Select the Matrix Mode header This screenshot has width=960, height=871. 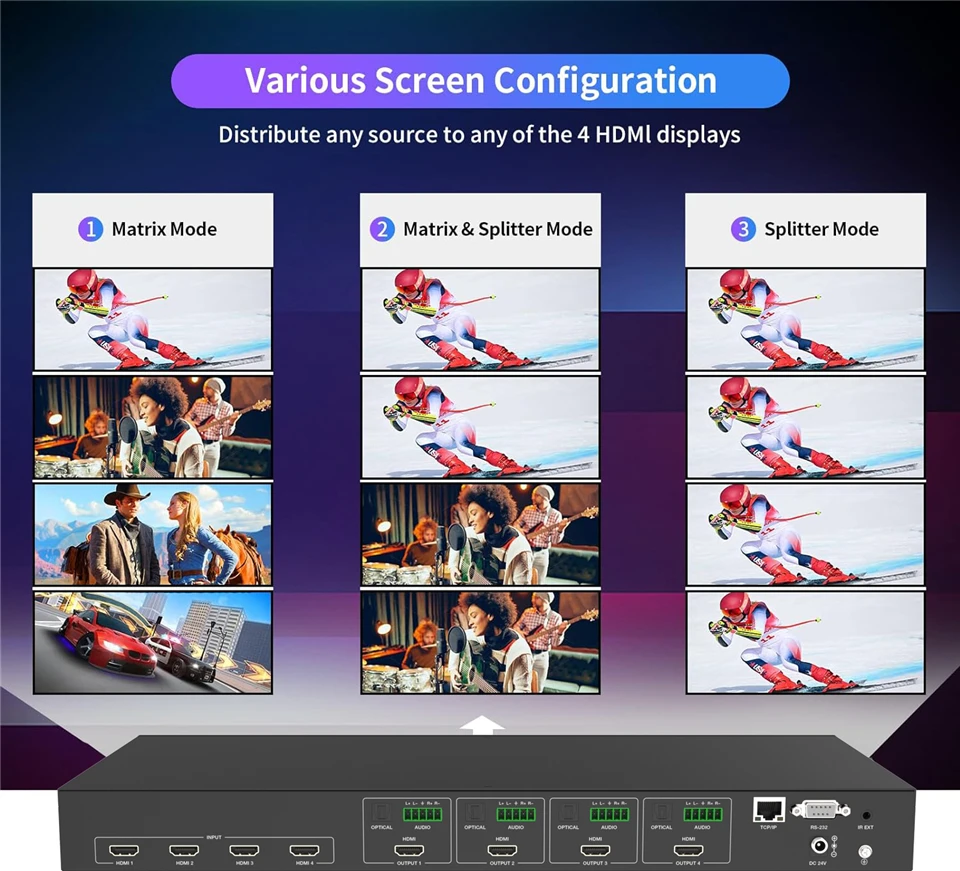[153, 229]
